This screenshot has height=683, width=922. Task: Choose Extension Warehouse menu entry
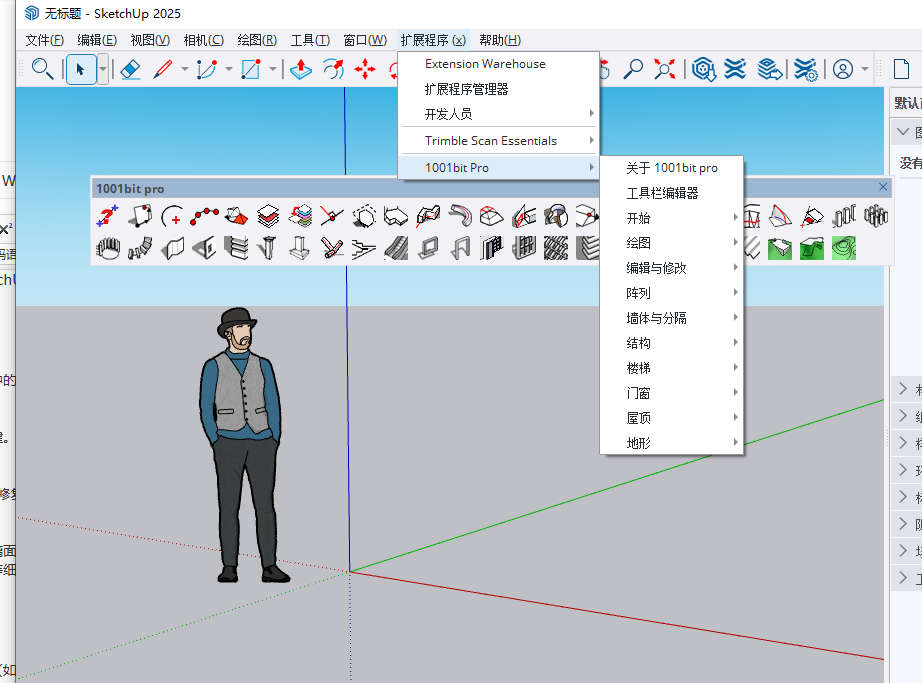tap(499, 63)
